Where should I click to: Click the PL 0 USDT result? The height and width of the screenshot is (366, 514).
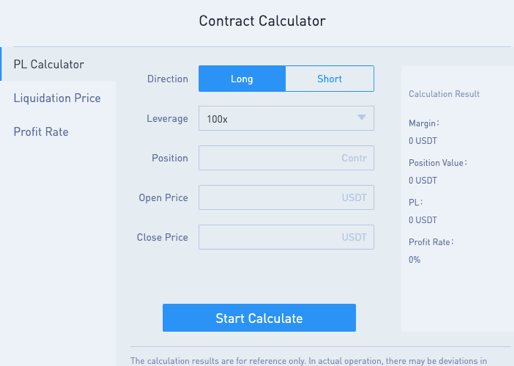tap(423, 220)
